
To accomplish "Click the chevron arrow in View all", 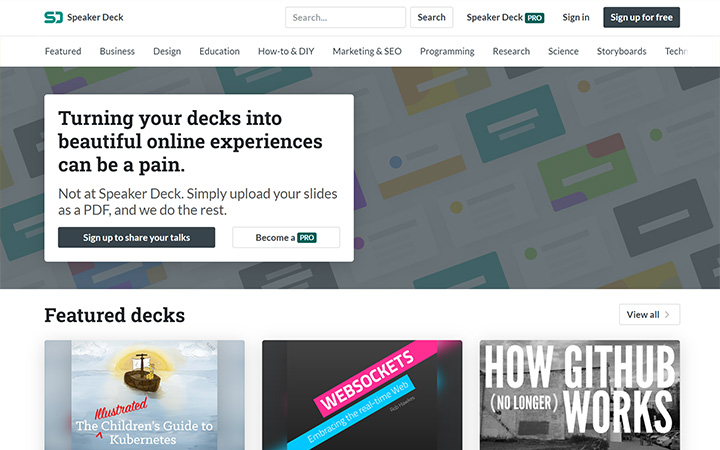I will [667, 315].
